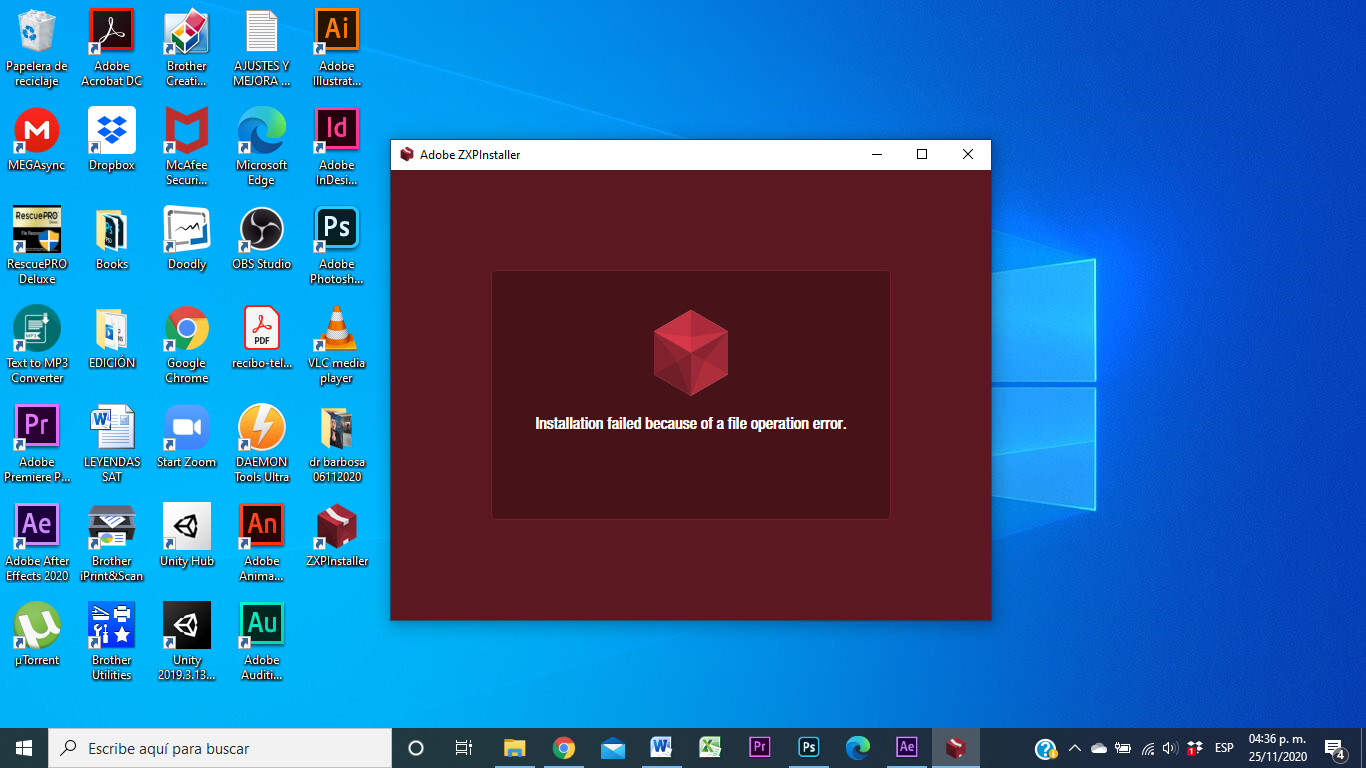Select the RescuePRO Deluxe desktop shortcut
The height and width of the screenshot is (768, 1366).
pos(37,245)
